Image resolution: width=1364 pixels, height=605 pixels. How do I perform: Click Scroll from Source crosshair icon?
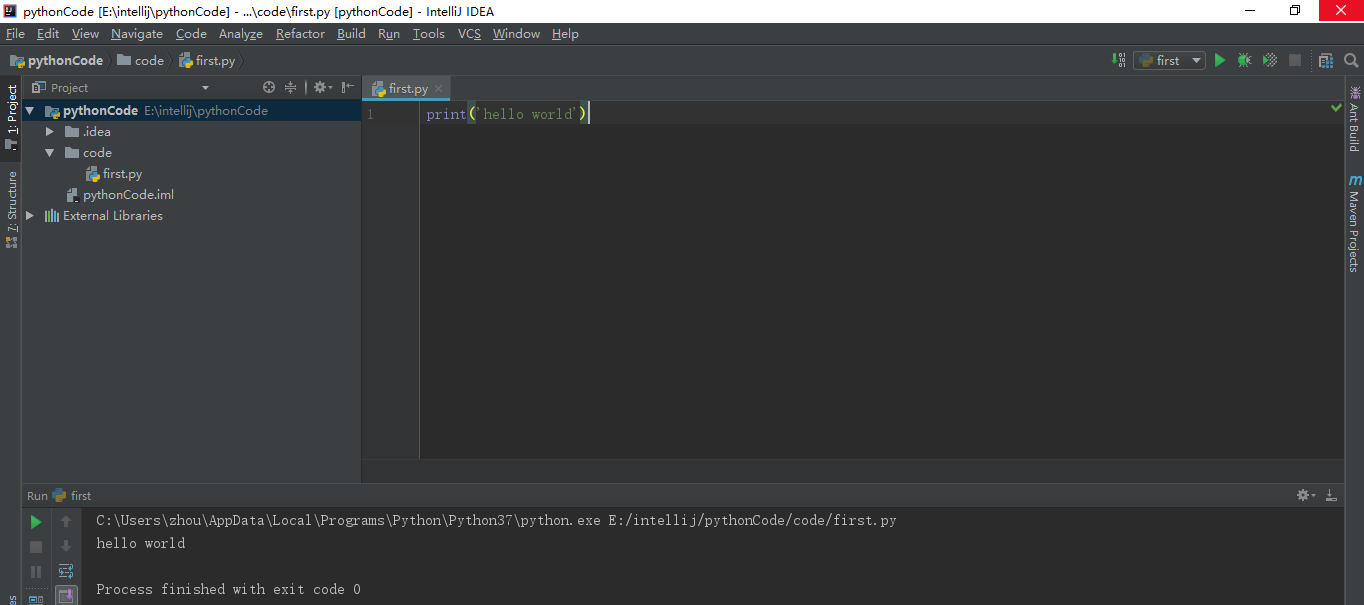coord(268,87)
